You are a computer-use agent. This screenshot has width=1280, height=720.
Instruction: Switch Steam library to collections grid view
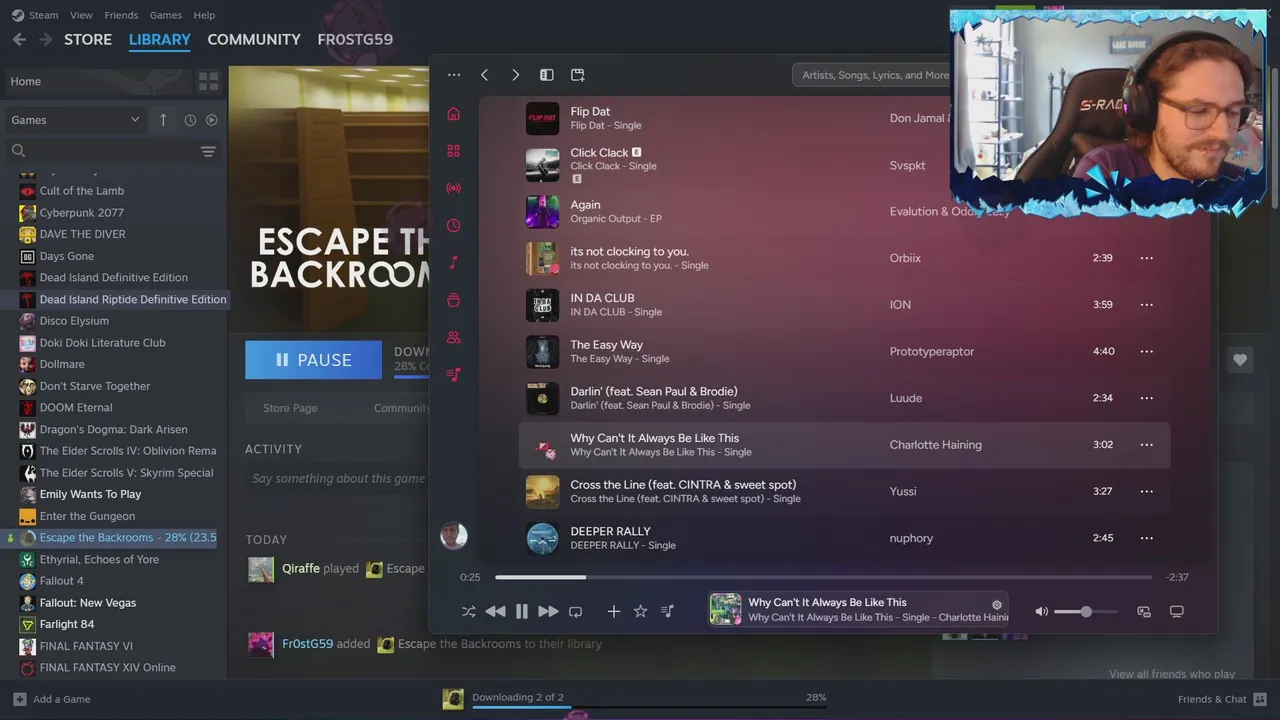208,81
